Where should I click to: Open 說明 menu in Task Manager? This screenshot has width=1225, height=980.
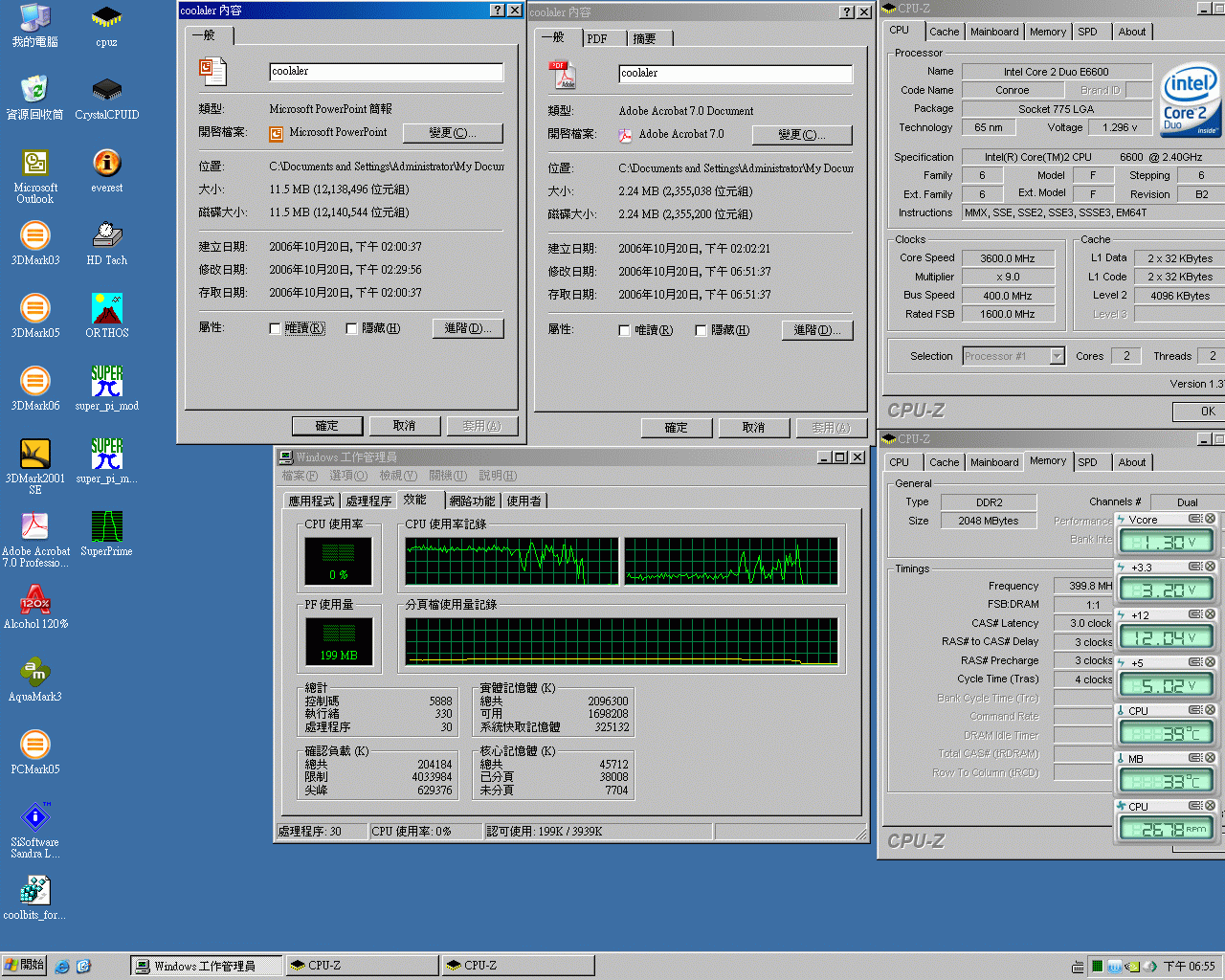coord(498,476)
